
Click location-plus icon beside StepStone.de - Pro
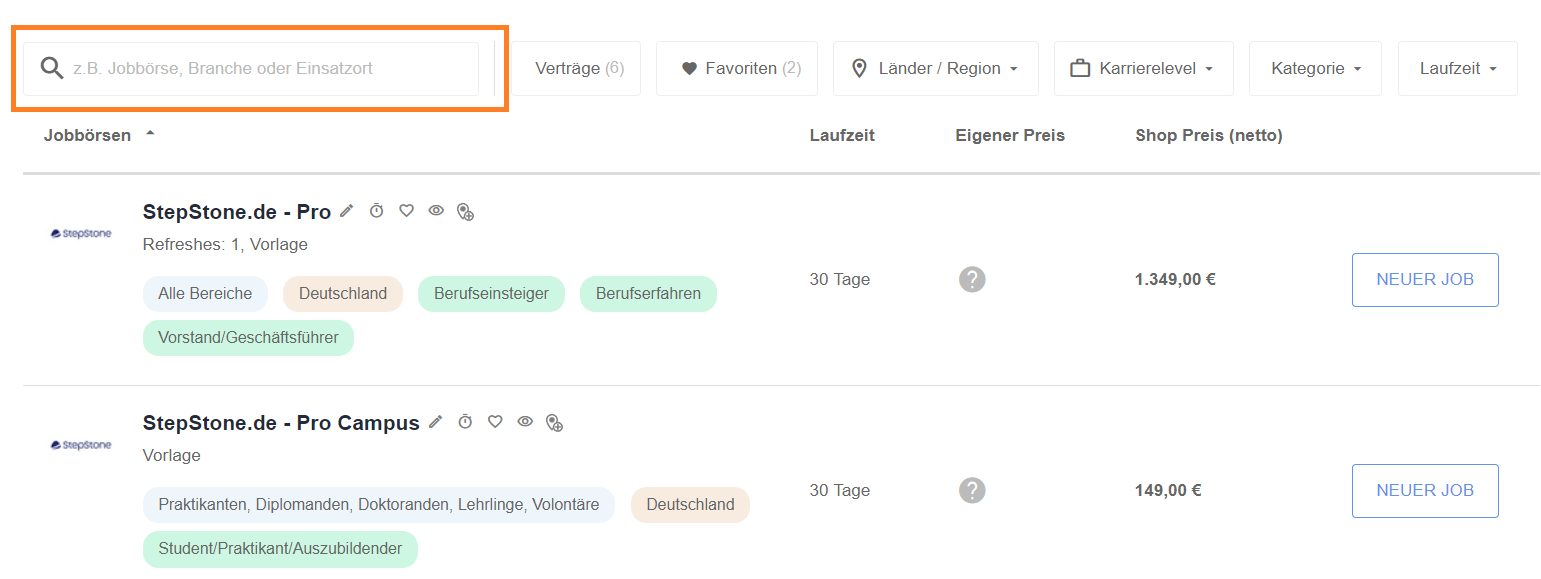465,211
